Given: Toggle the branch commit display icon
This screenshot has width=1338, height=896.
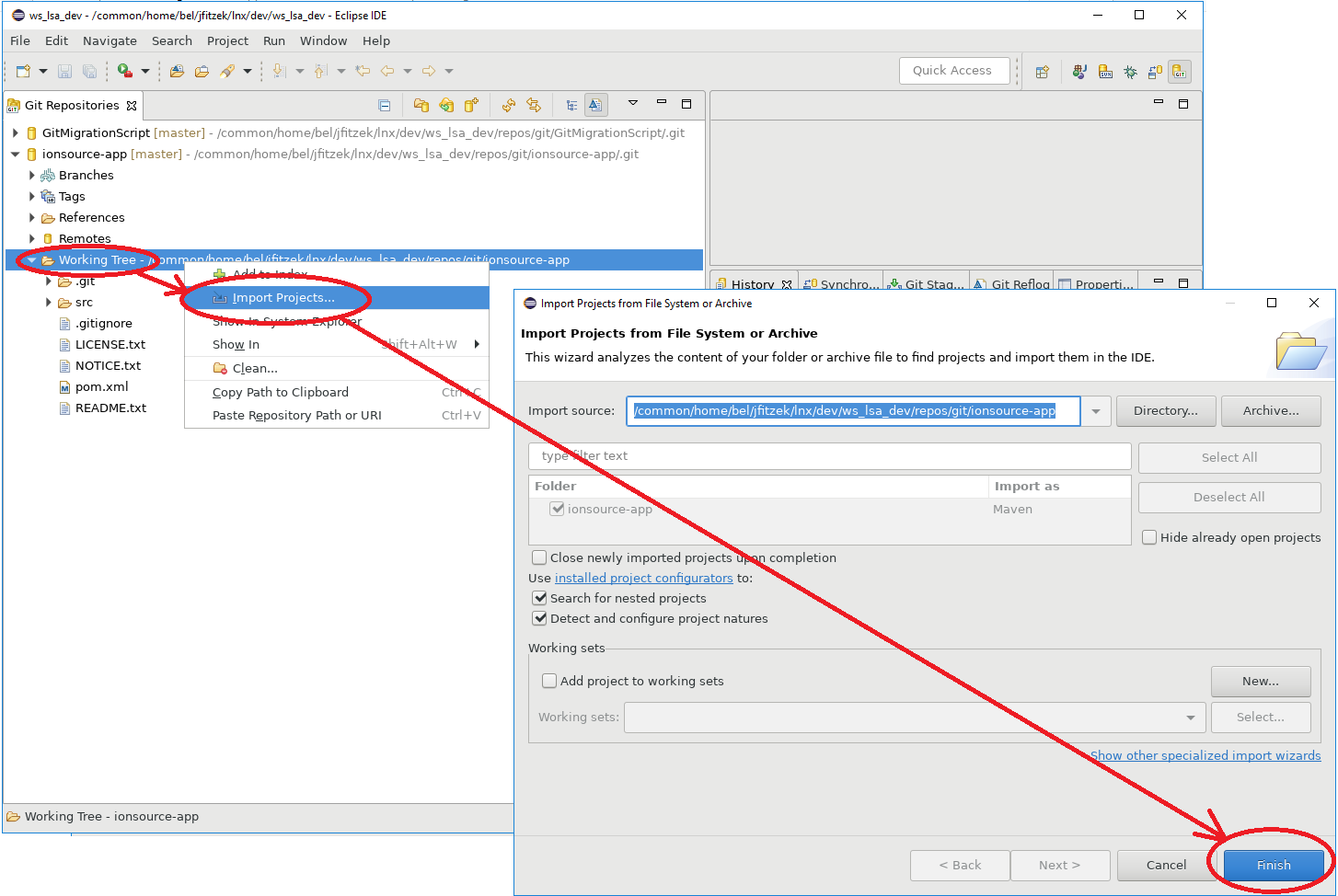Looking at the screenshot, I should [596, 105].
